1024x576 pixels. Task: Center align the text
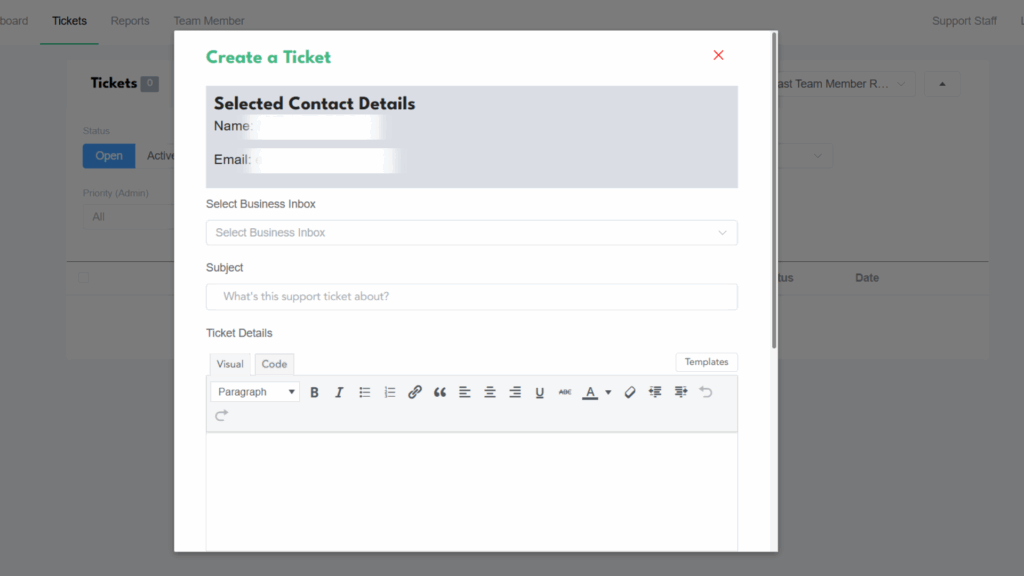coord(490,393)
